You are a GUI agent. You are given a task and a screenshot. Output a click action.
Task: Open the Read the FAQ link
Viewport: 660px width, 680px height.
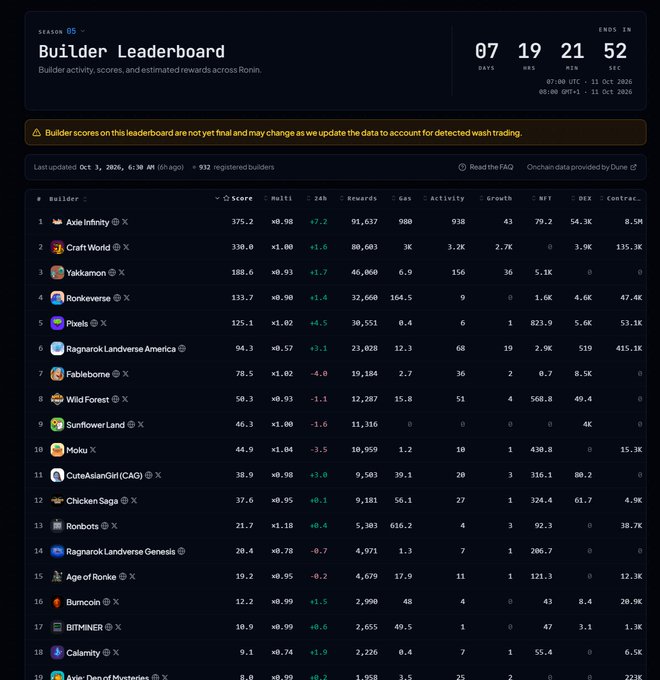[x=486, y=167]
